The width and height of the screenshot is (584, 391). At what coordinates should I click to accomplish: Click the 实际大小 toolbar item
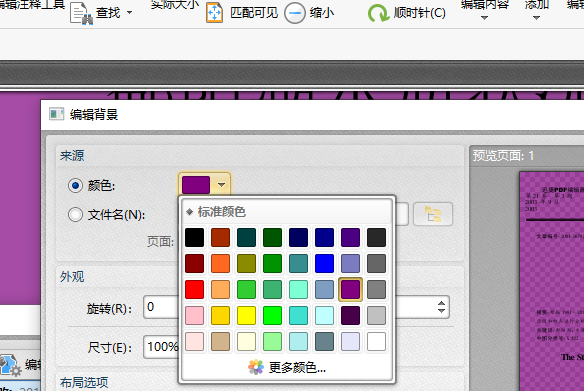(175, 4)
